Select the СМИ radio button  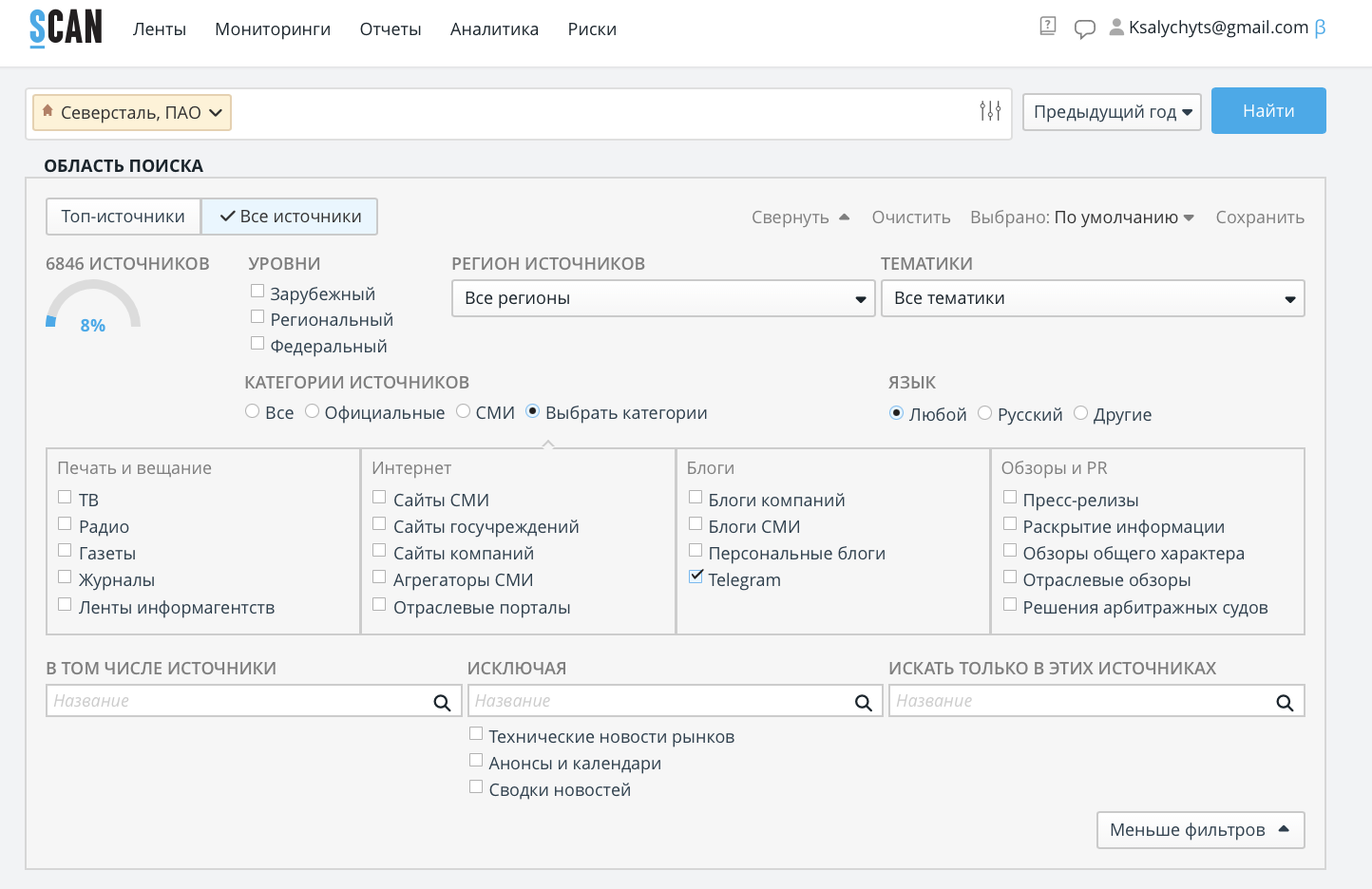(463, 411)
